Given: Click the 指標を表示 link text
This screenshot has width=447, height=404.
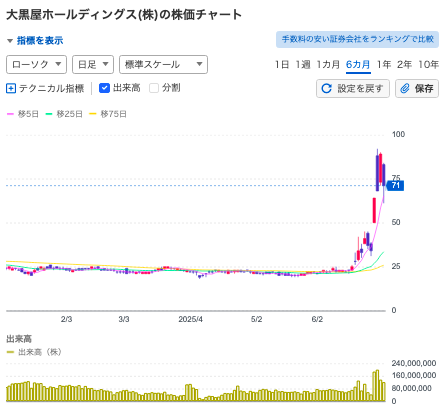Looking at the screenshot, I should coord(40,41).
